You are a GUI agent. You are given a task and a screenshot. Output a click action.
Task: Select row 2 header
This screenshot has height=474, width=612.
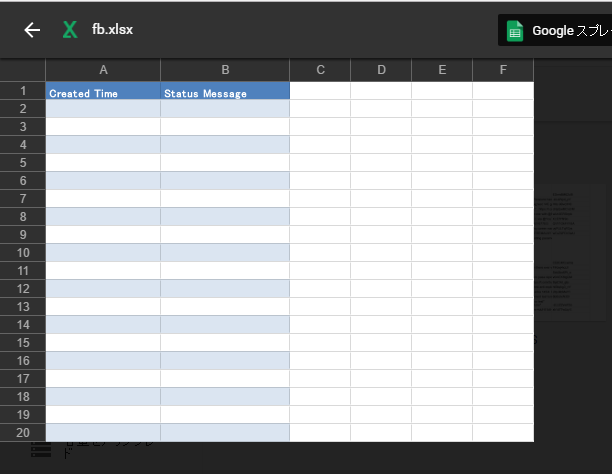tap(23, 109)
